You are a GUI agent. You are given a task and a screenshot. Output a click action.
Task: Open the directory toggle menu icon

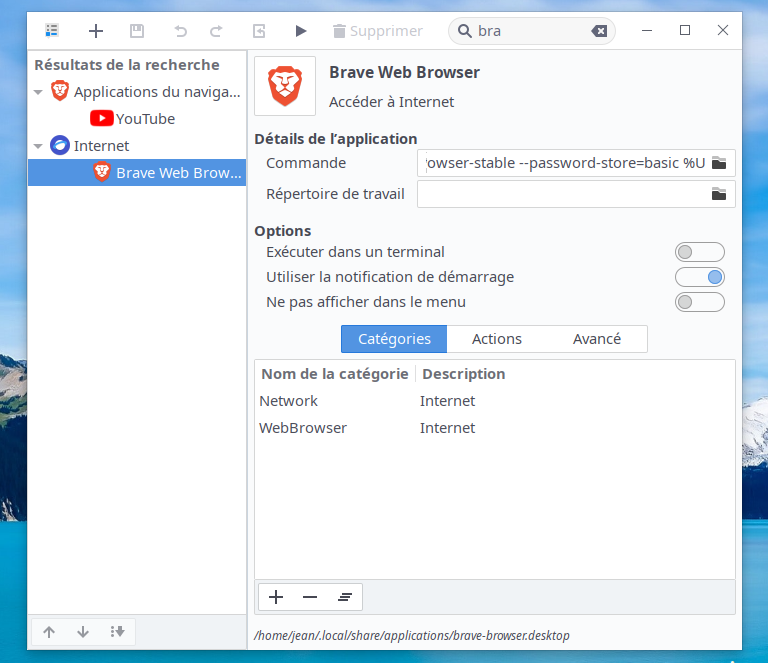coord(52,31)
